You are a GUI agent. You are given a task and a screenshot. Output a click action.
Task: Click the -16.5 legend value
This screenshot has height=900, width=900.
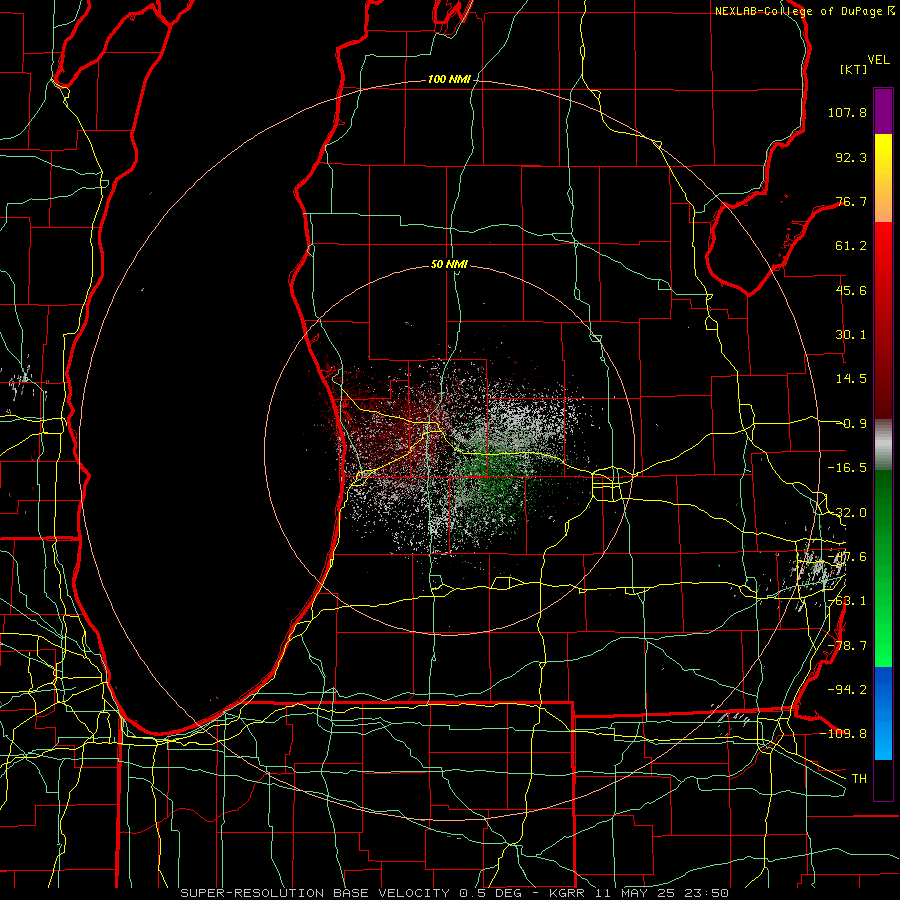[x=847, y=468]
